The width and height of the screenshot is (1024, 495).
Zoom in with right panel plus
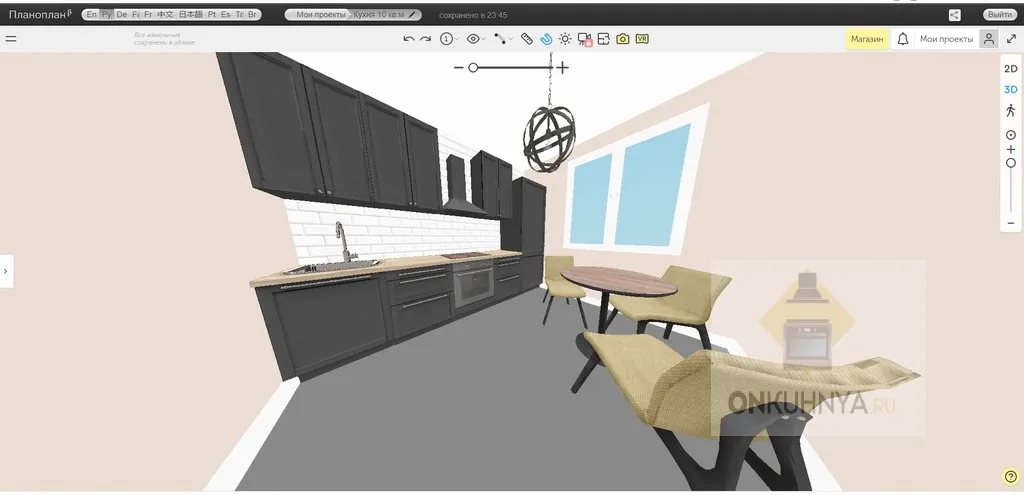pos(1011,150)
